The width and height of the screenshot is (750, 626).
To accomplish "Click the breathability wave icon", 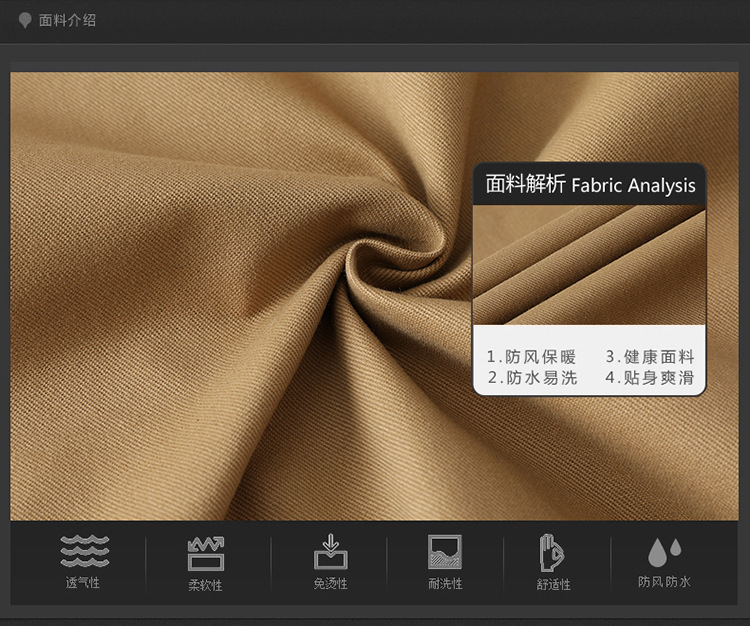I will pyautogui.click(x=84, y=552).
